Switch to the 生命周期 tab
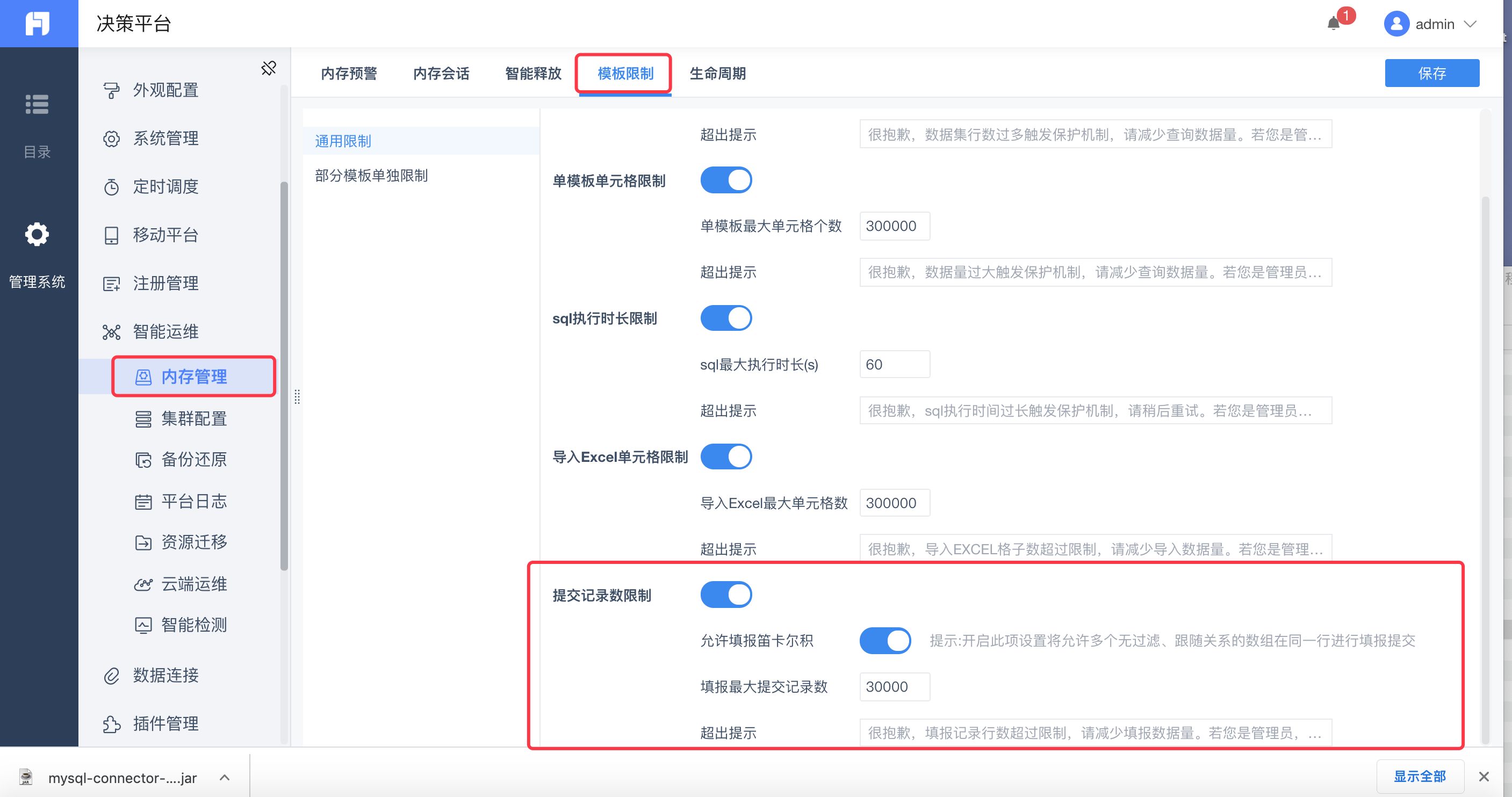1512x797 pixels. click(717, 74)
